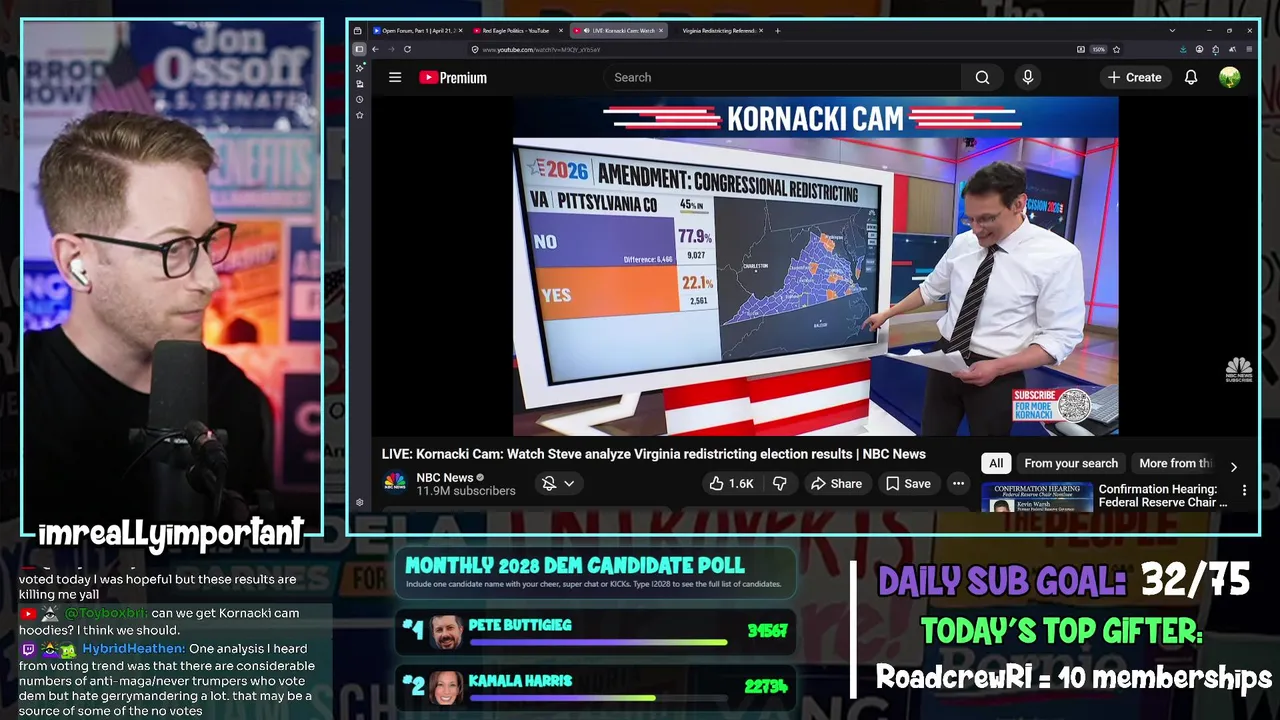Go forward in the browser

(x=390, y=49)
